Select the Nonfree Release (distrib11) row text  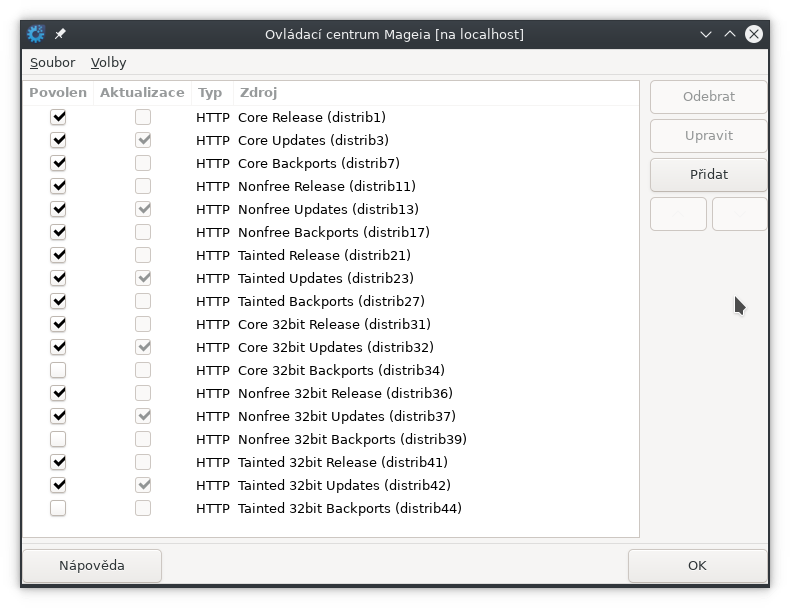(327, 186)
